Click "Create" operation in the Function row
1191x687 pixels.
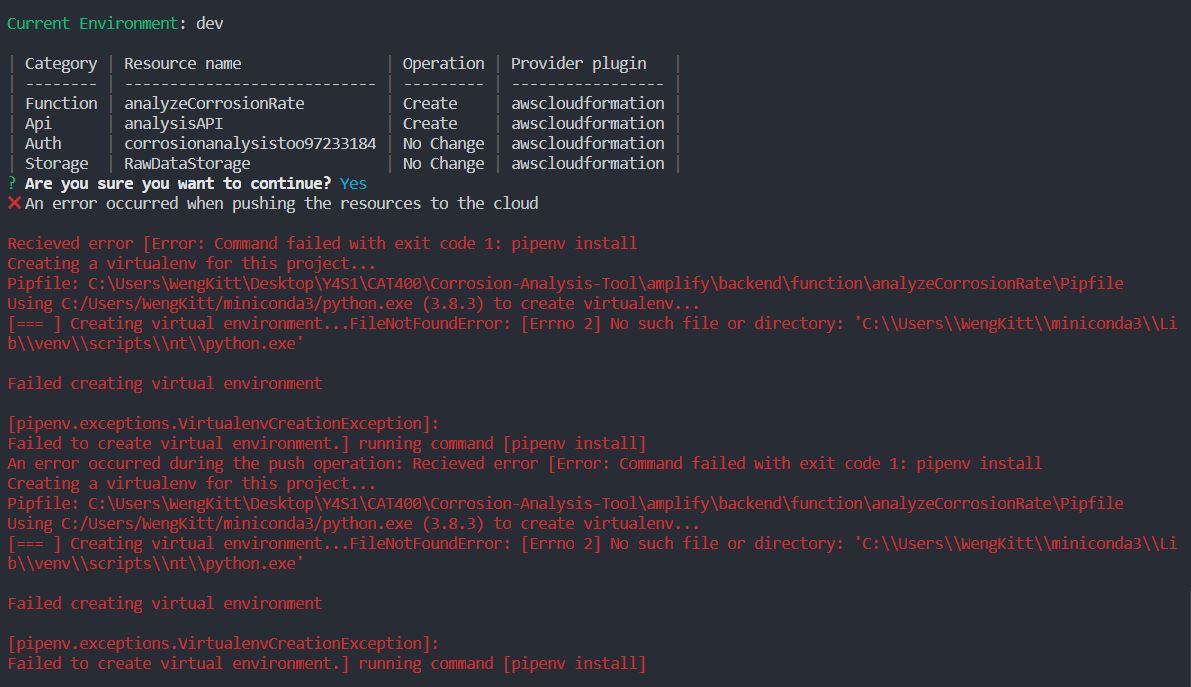click(x=430, y=103)
